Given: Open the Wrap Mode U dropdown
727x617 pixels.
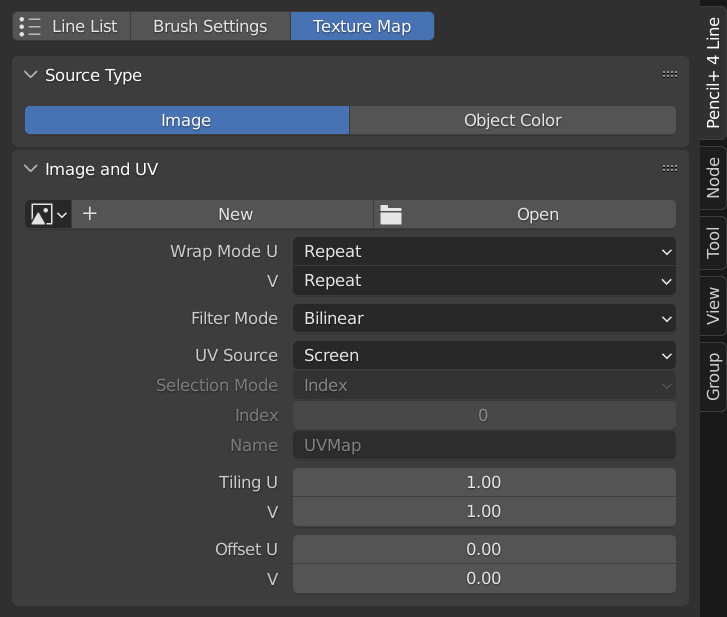Looking at the screenshot, I should [484, 251].
